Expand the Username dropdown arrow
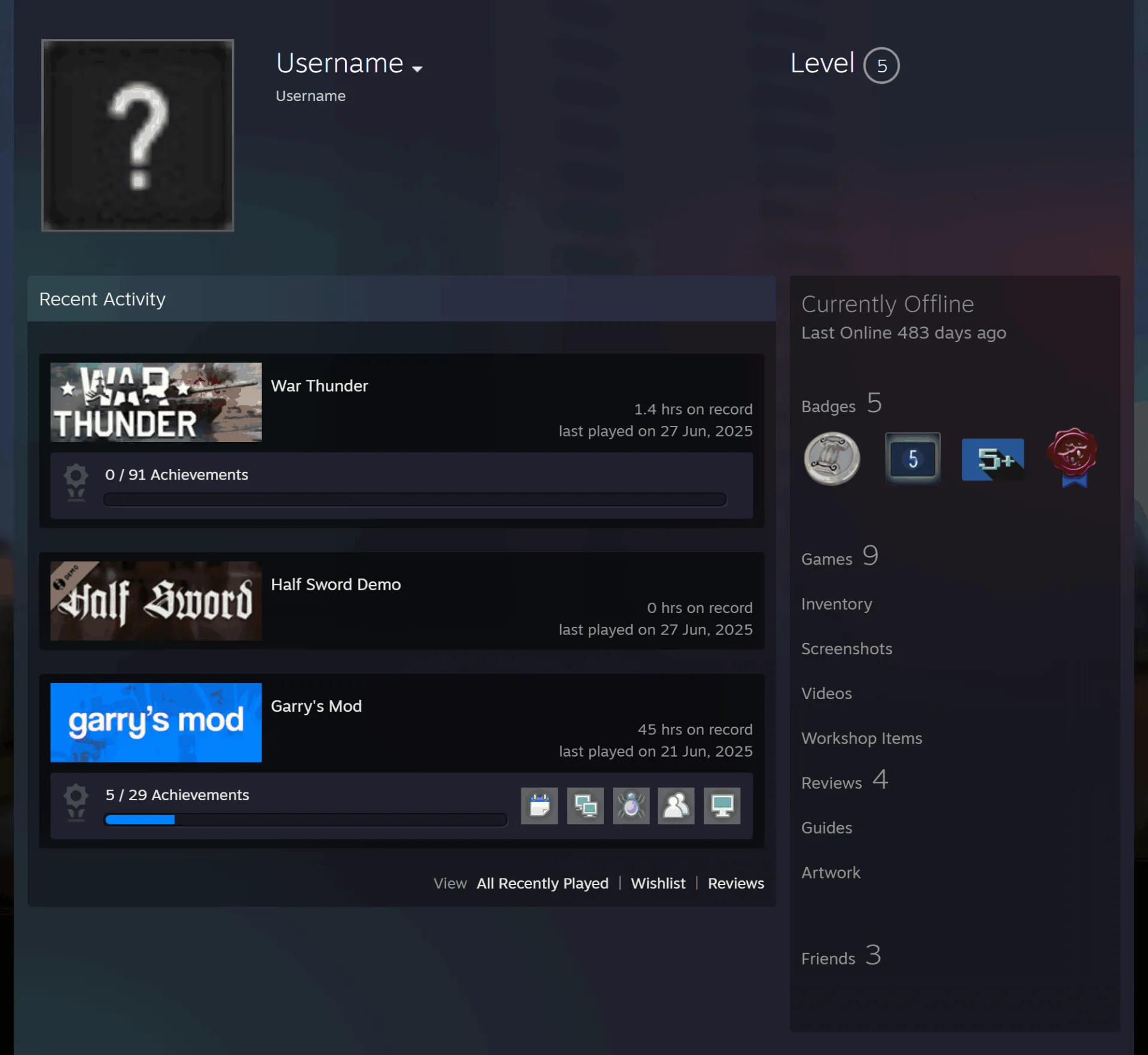Image resolution: width=1148 pixels, height=1055 pixels. (417, 69)
